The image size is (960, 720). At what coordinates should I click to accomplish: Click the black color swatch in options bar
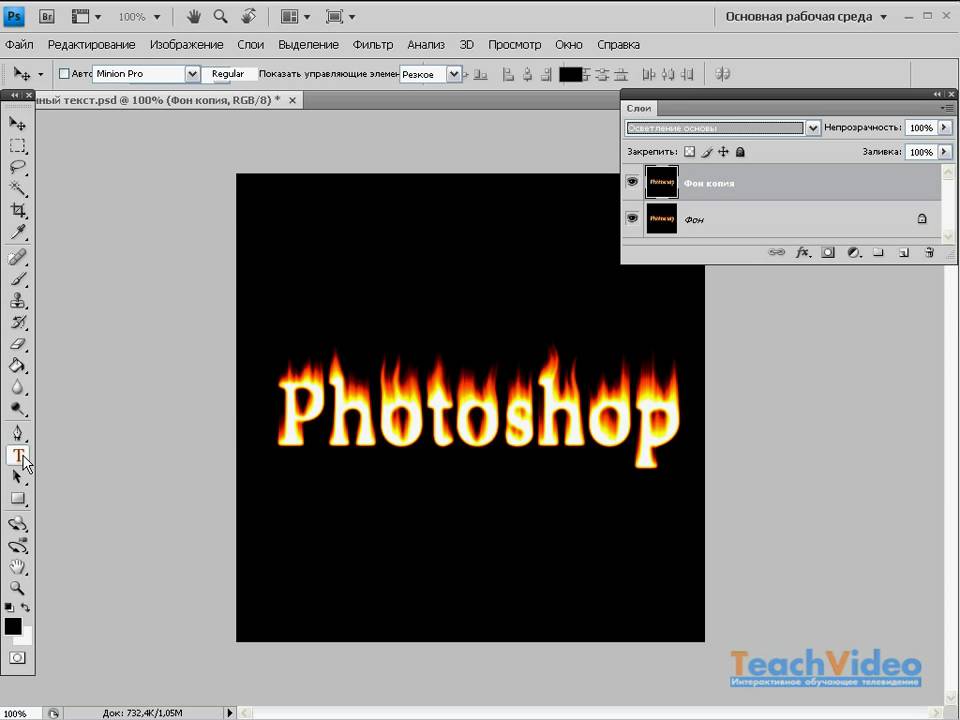[x=570, y=74]
